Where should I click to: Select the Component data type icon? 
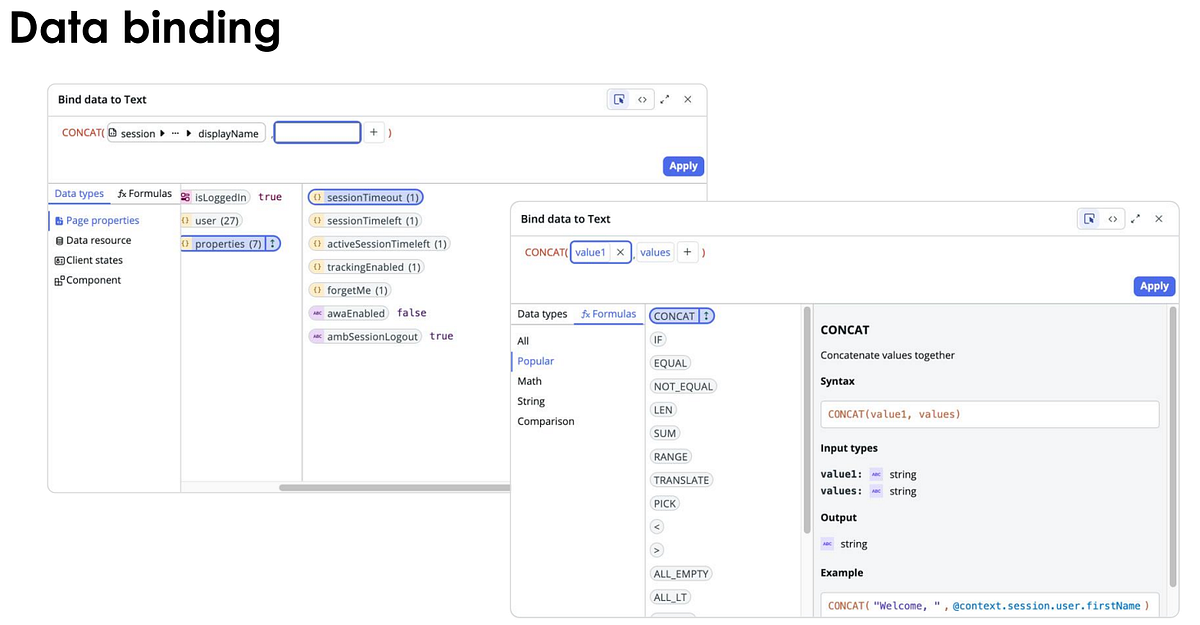[x=59, y=281]
